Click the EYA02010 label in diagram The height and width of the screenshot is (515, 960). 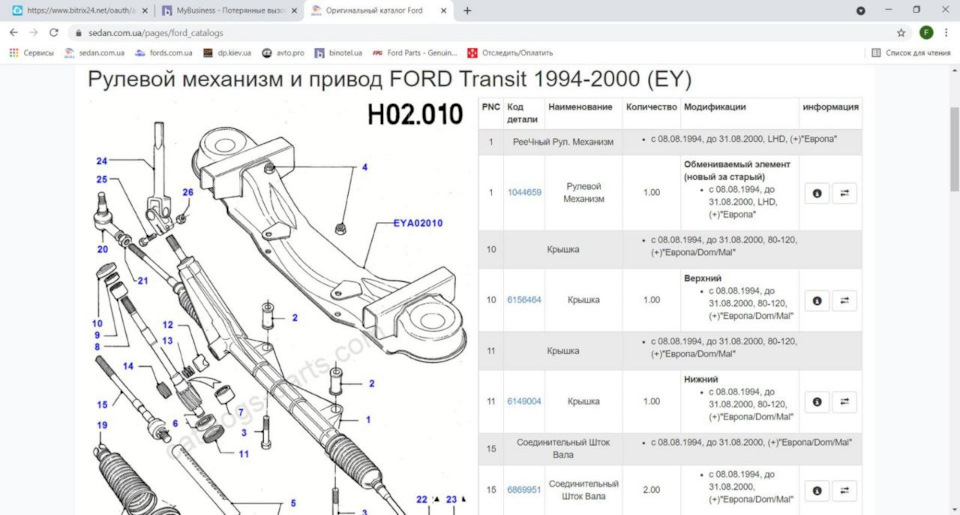pos(418,223)
